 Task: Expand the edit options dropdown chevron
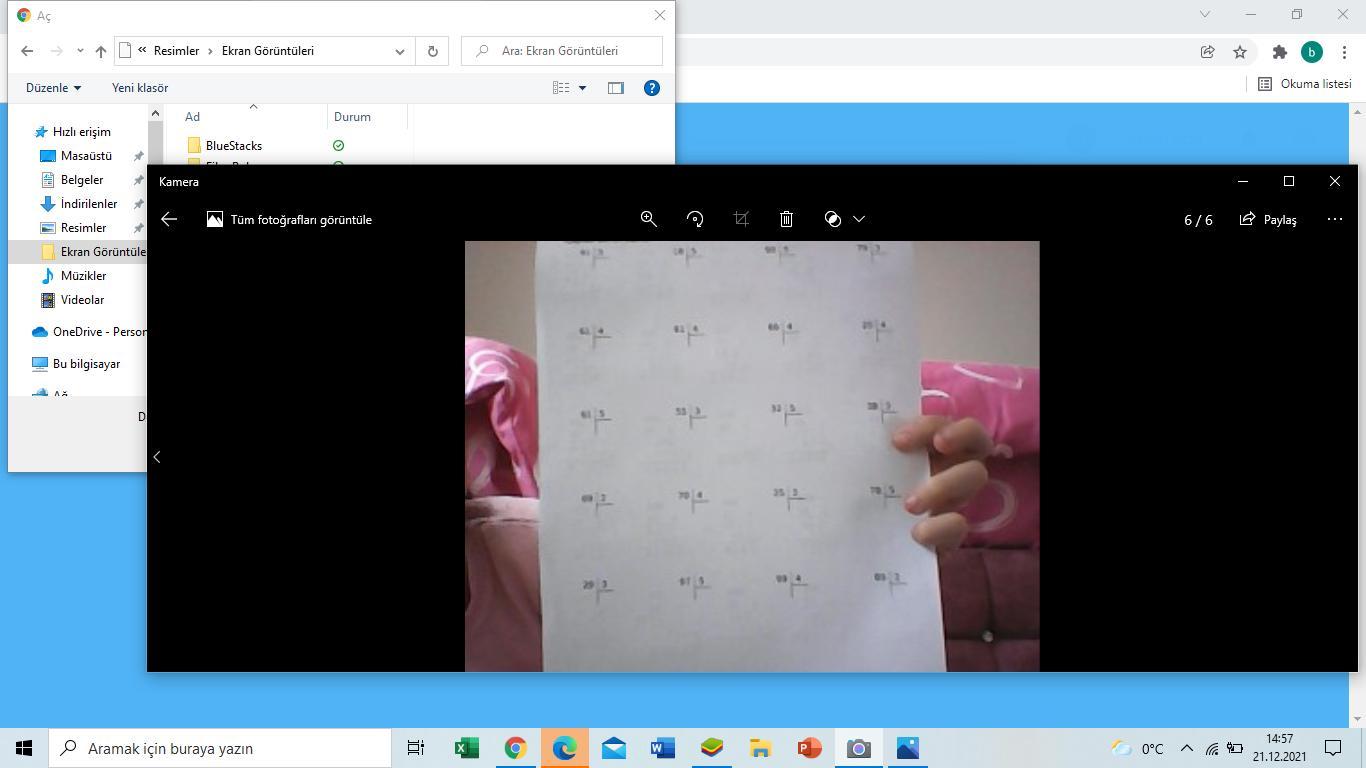(x=859, y=219)
